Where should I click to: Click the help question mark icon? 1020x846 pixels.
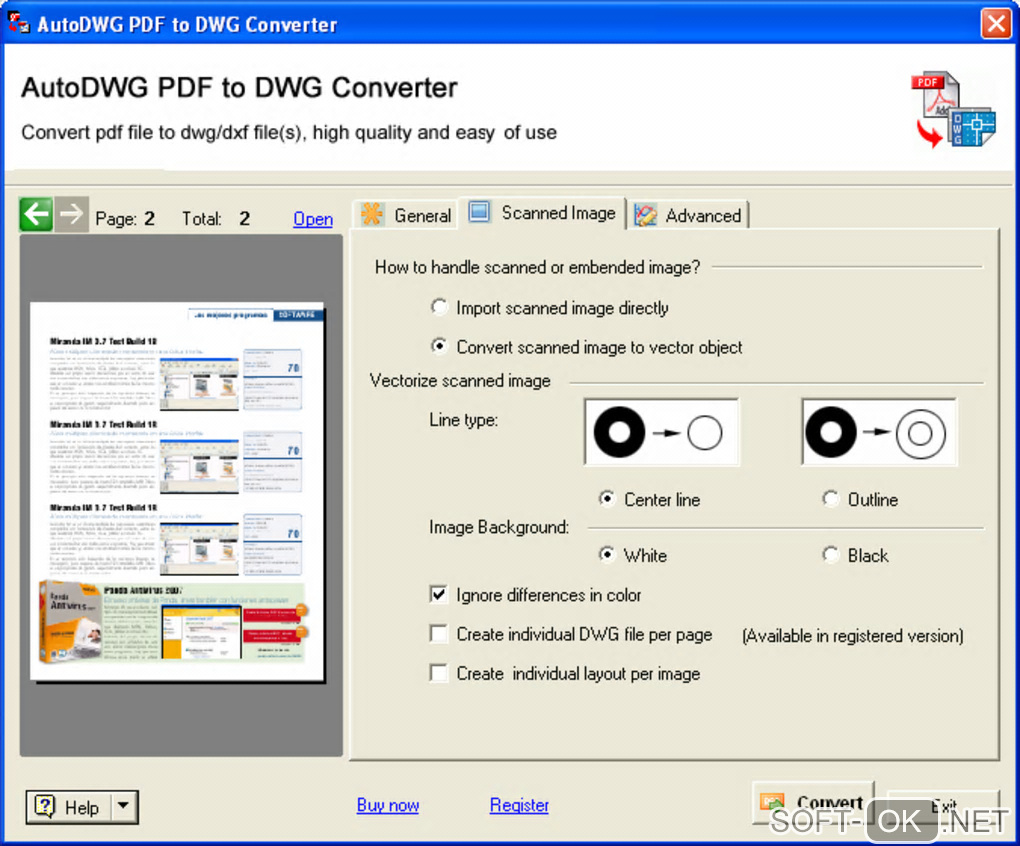tap(45, 806)
